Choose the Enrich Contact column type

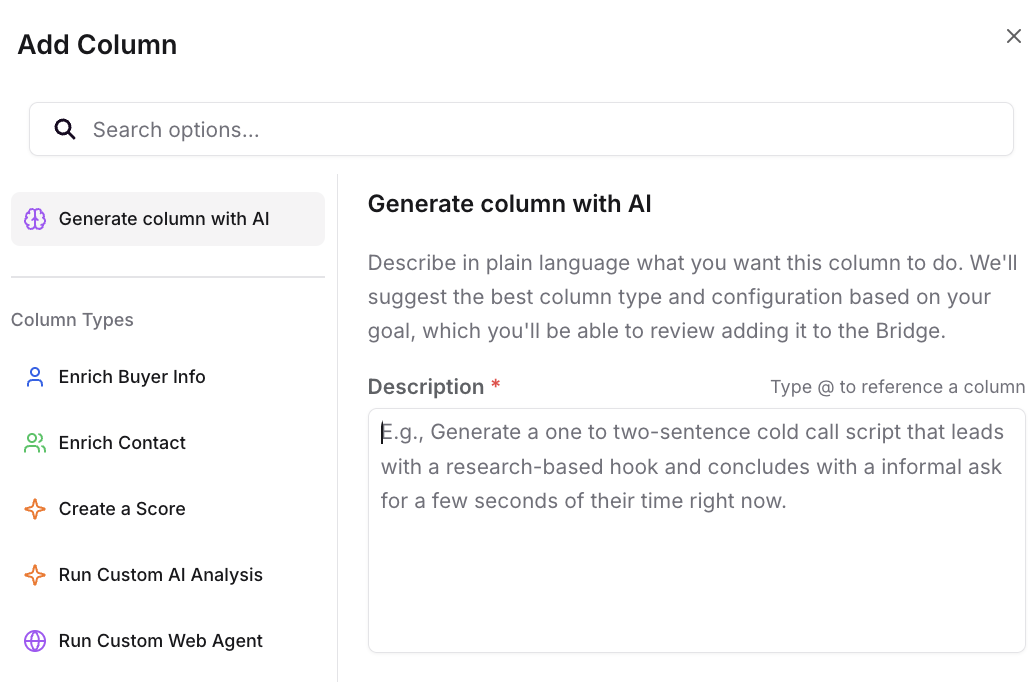click(122, 443)
